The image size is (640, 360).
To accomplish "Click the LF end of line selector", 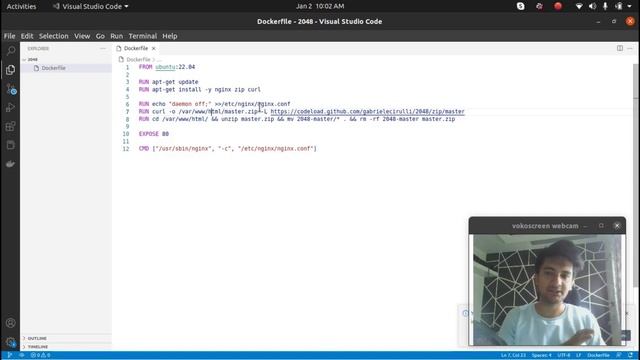I will pyautogui.click(x=578, y=355).
